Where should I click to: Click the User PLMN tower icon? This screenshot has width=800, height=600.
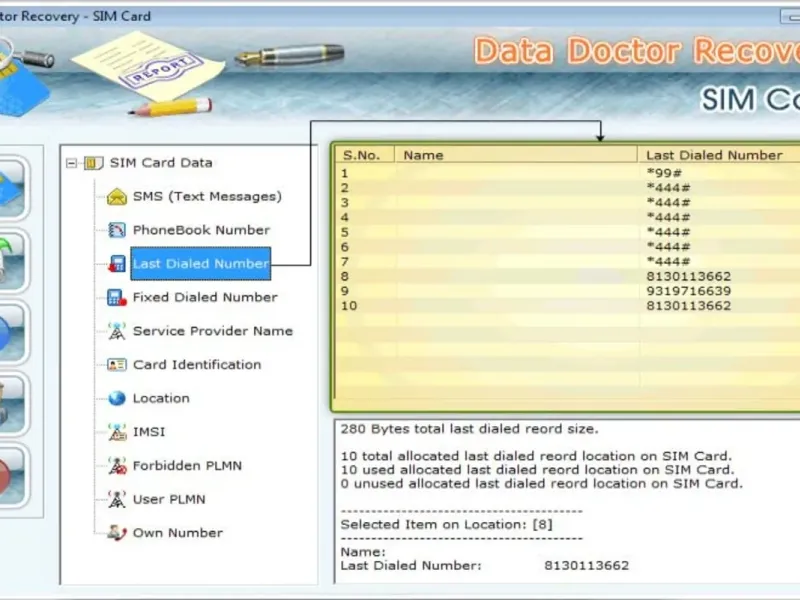(117, 499)
